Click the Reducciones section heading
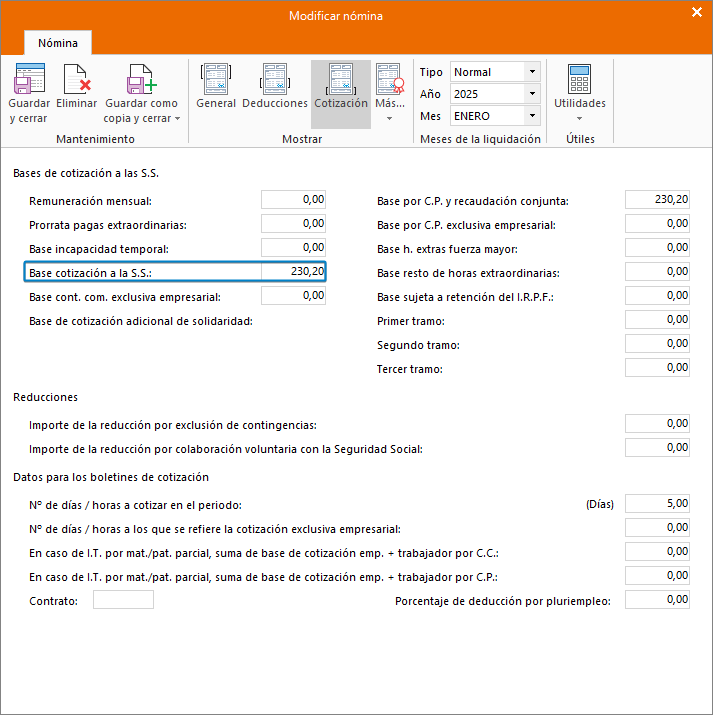The image size is (713, 715). 46,397
